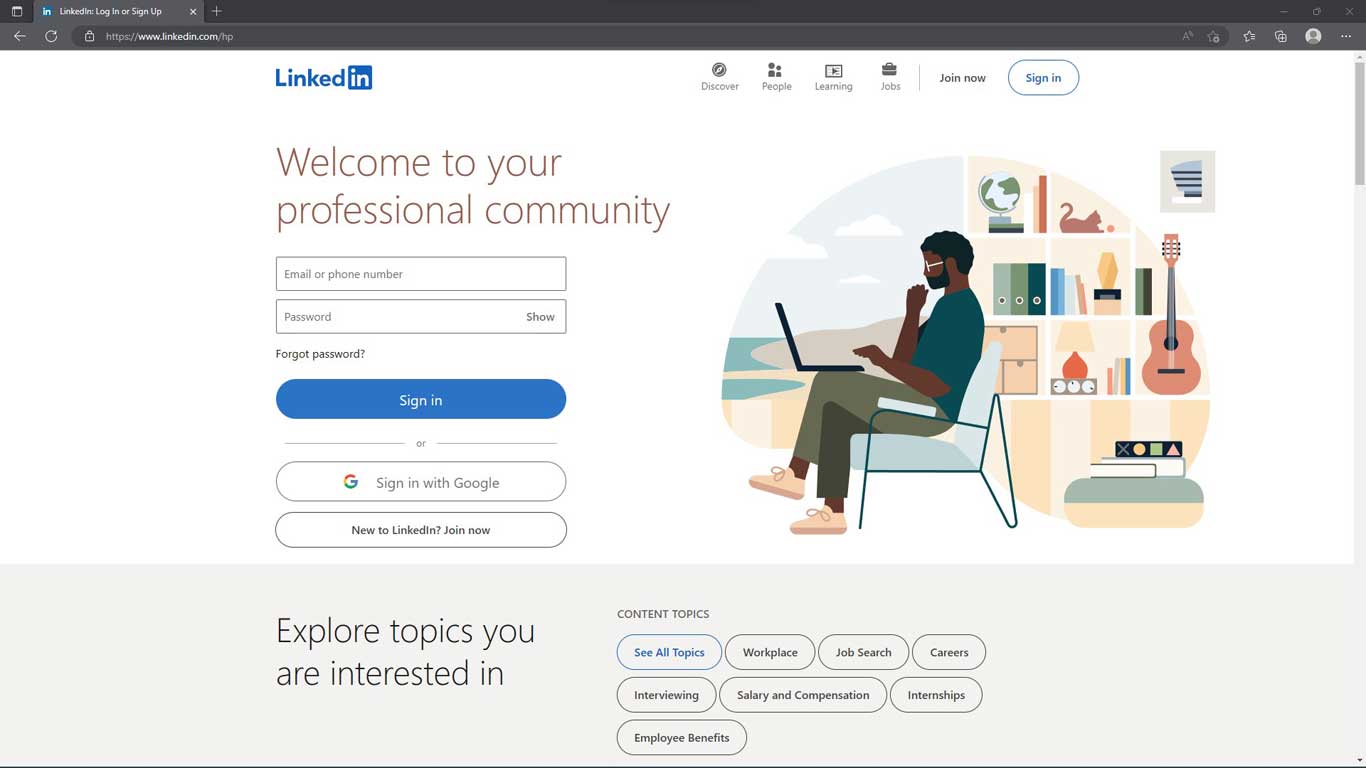This screenshot has width=1366, height=768.
Task: Click Explore topics you are interested in text
Action: coord(405,652)
